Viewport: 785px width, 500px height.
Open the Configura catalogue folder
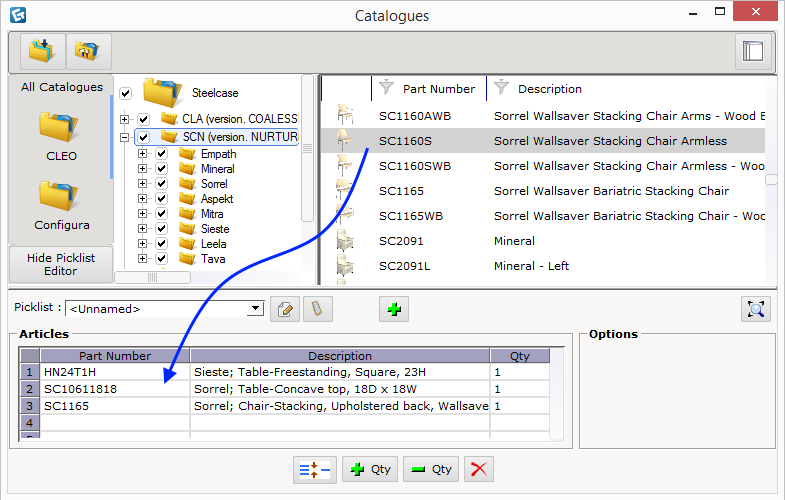pyautogui.click(x=59, y=196)
